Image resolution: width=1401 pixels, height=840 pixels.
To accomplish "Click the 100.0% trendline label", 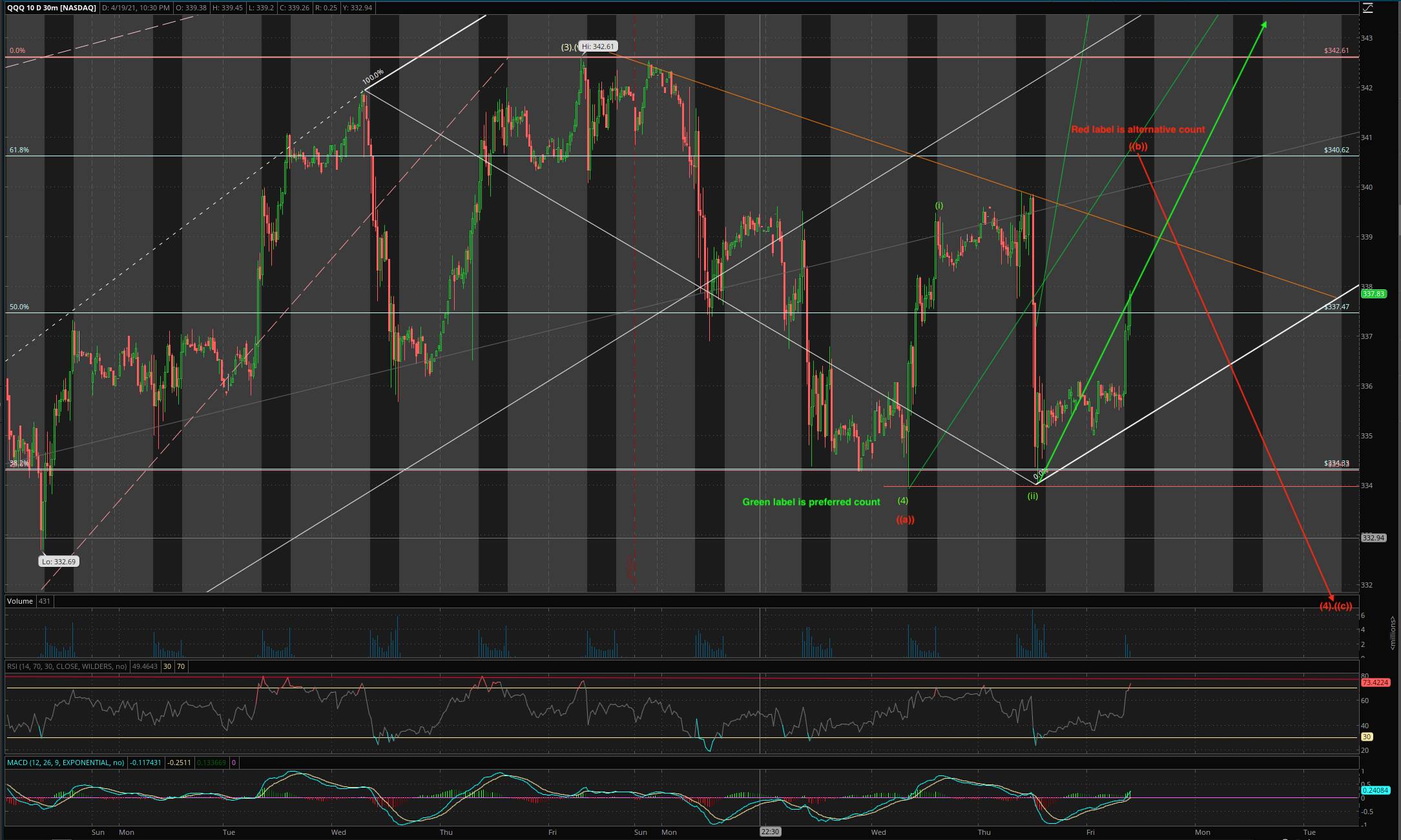I will coord(373,77).
